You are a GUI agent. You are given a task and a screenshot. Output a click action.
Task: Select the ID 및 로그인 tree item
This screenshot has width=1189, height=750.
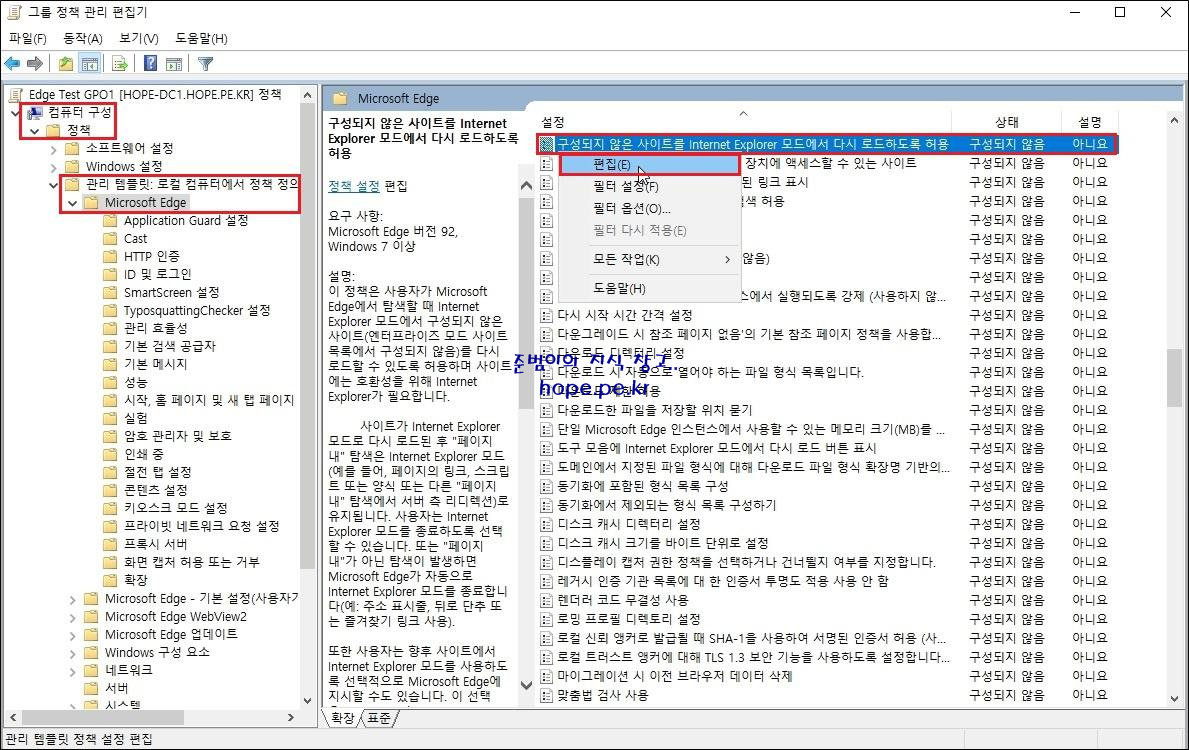tap(158, 274)
